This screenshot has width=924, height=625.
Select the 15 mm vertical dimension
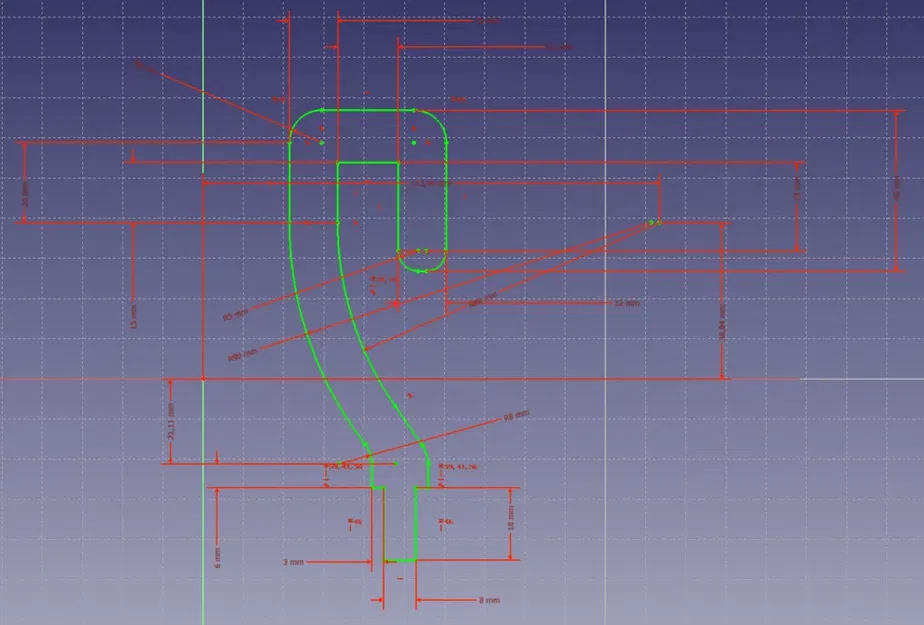click(x=133, y=316)
